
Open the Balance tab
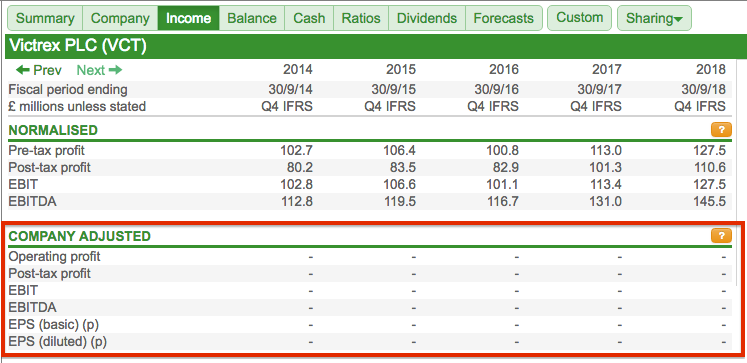click(252, 18)
